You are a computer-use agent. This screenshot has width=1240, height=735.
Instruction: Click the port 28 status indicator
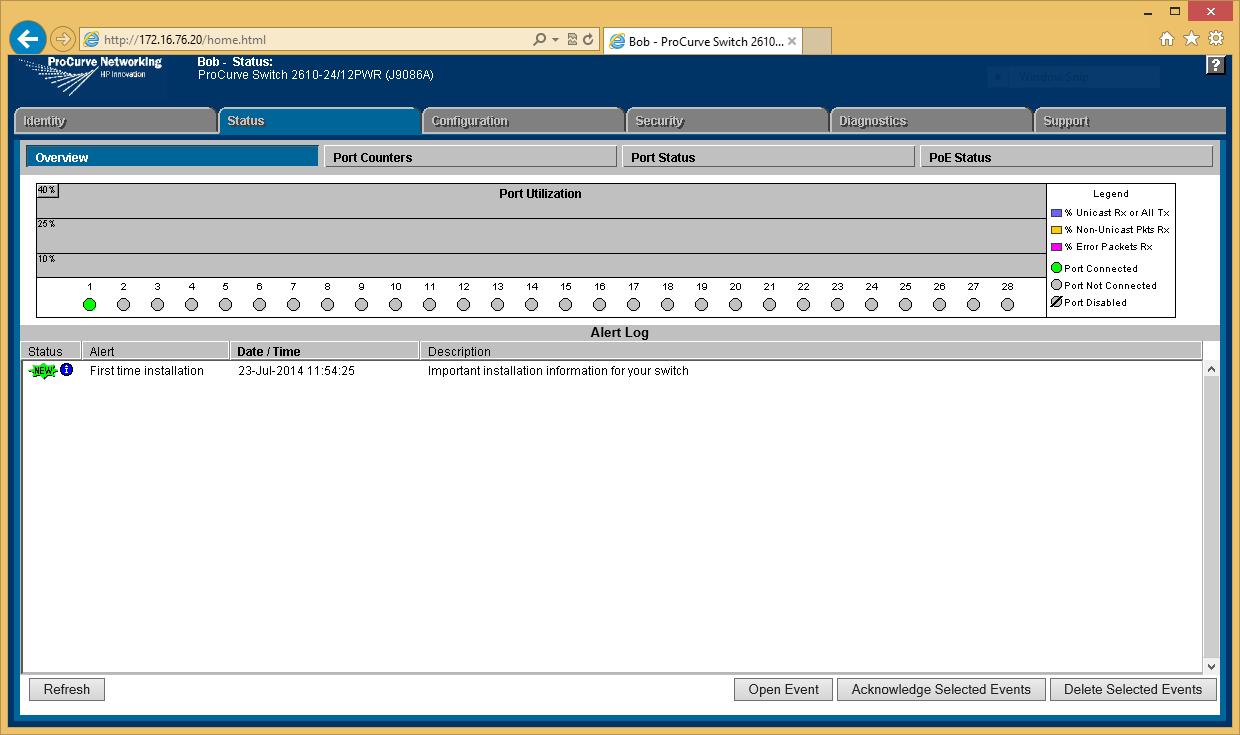[x=1007, y=304]
